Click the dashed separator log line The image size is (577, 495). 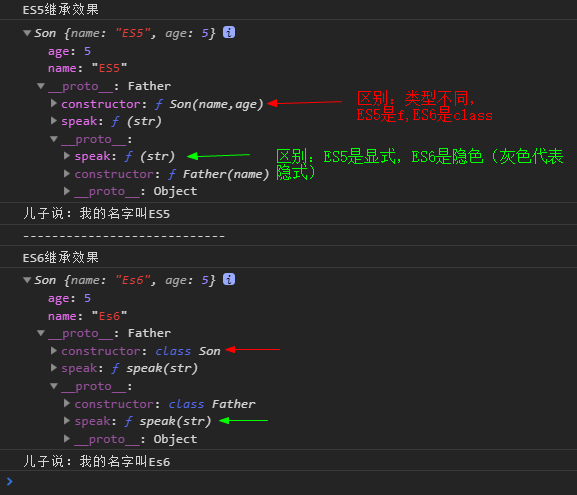click(x=124, y=236)
